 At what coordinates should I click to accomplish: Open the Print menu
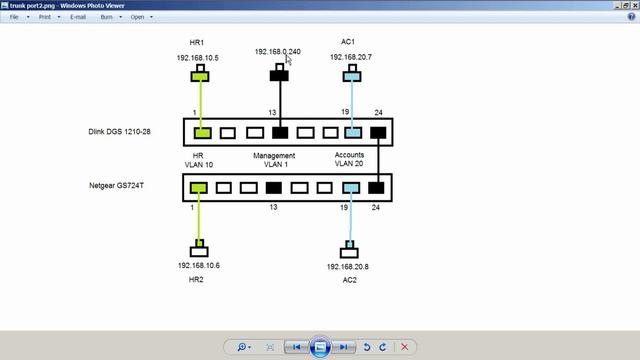[x=44, y=17]
